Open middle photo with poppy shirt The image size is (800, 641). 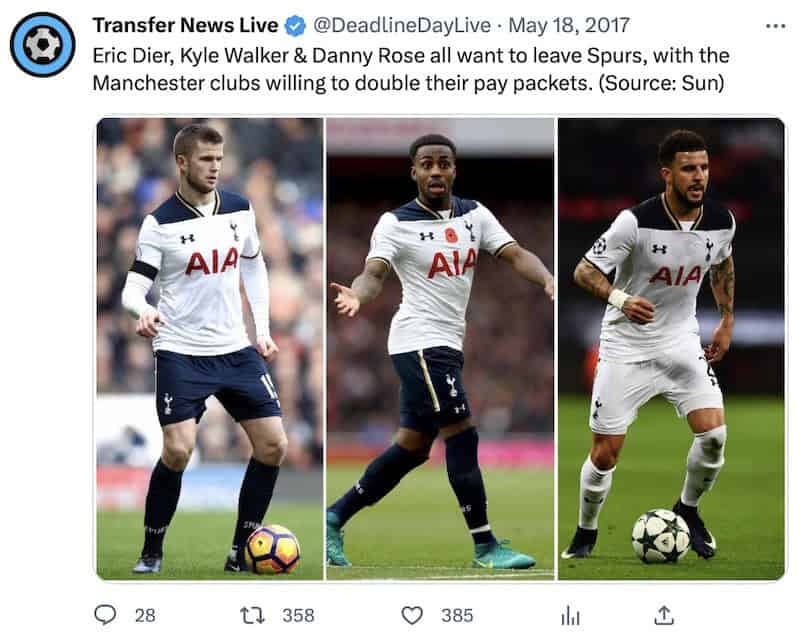[x=440, y=349]
